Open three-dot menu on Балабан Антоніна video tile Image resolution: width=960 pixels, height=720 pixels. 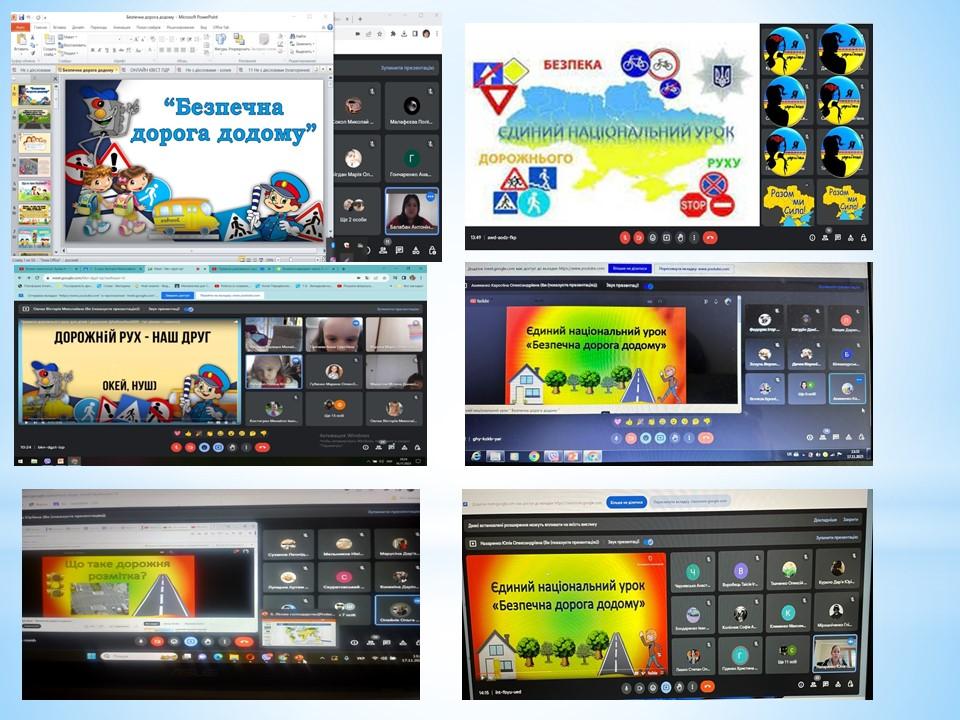pyautogui.click(x=430, y=197)
